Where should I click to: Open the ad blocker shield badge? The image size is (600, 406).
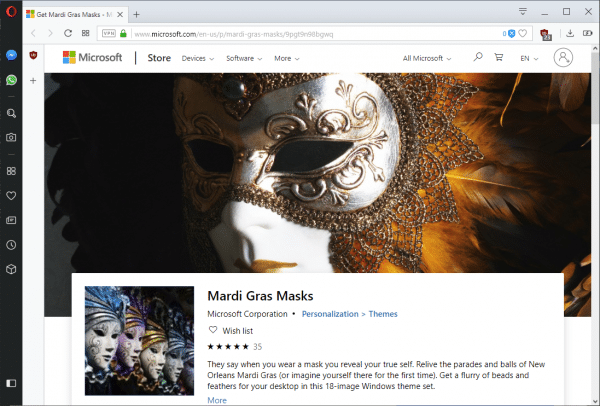click(x=511, y=34)
